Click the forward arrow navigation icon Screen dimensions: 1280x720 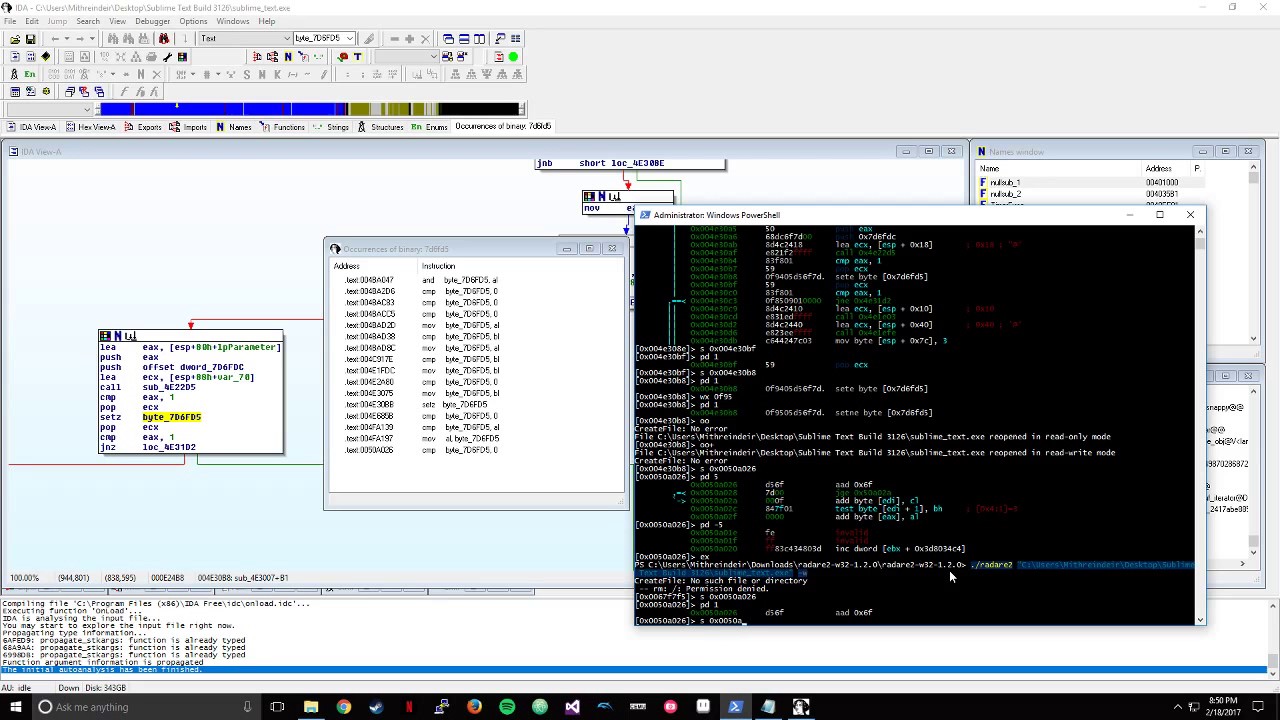tap(79, 38)
